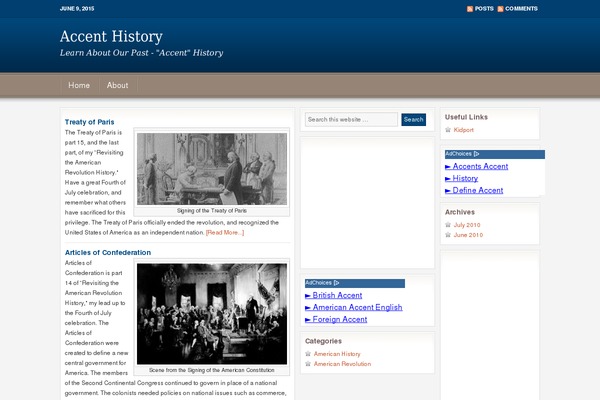Click the star icon beside June 2010

[x=448, y=235]
